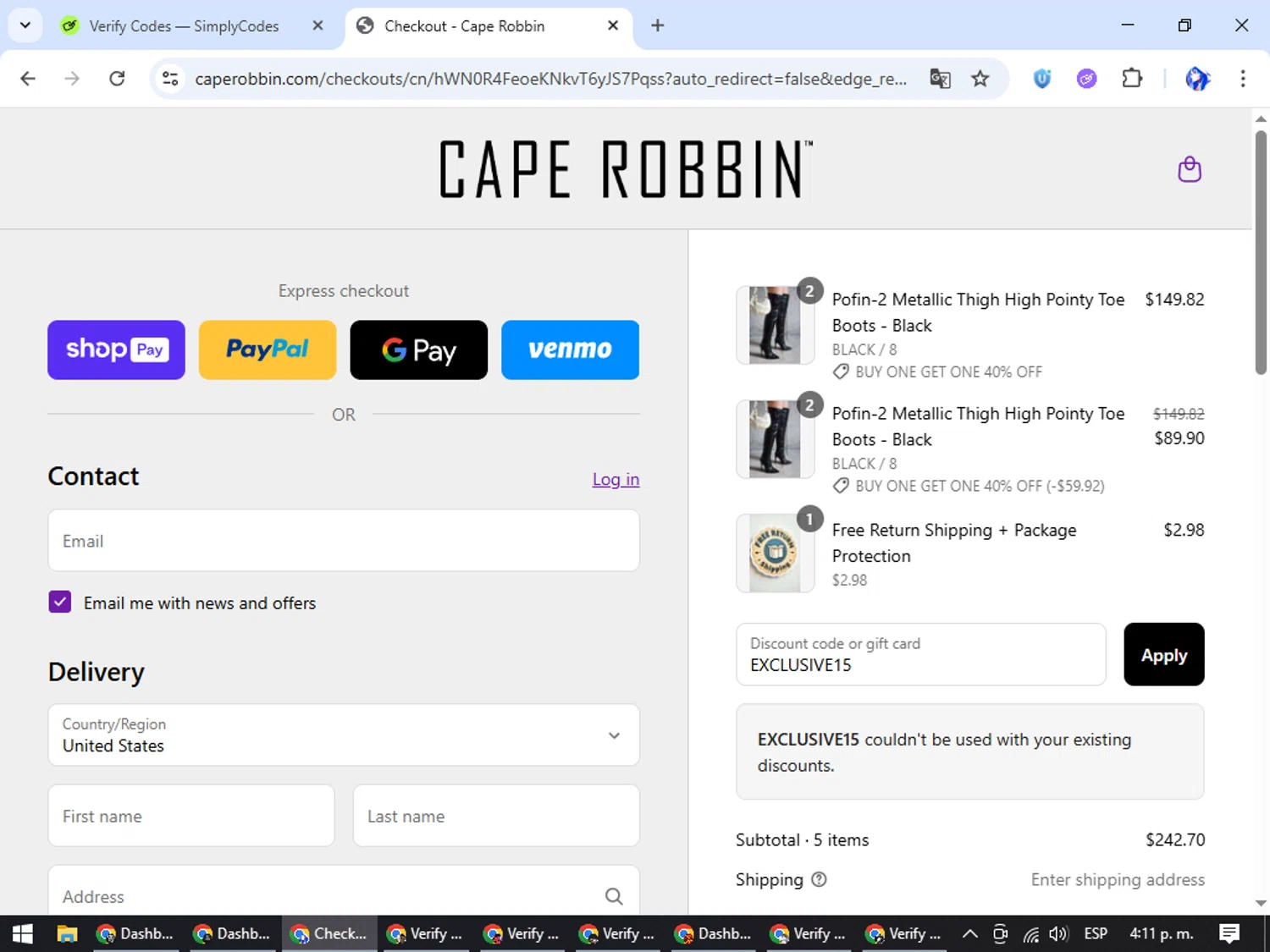Click the Cape Robbin logo
This screenshot has width=1270, height=952.
click(x=625, y=169)
